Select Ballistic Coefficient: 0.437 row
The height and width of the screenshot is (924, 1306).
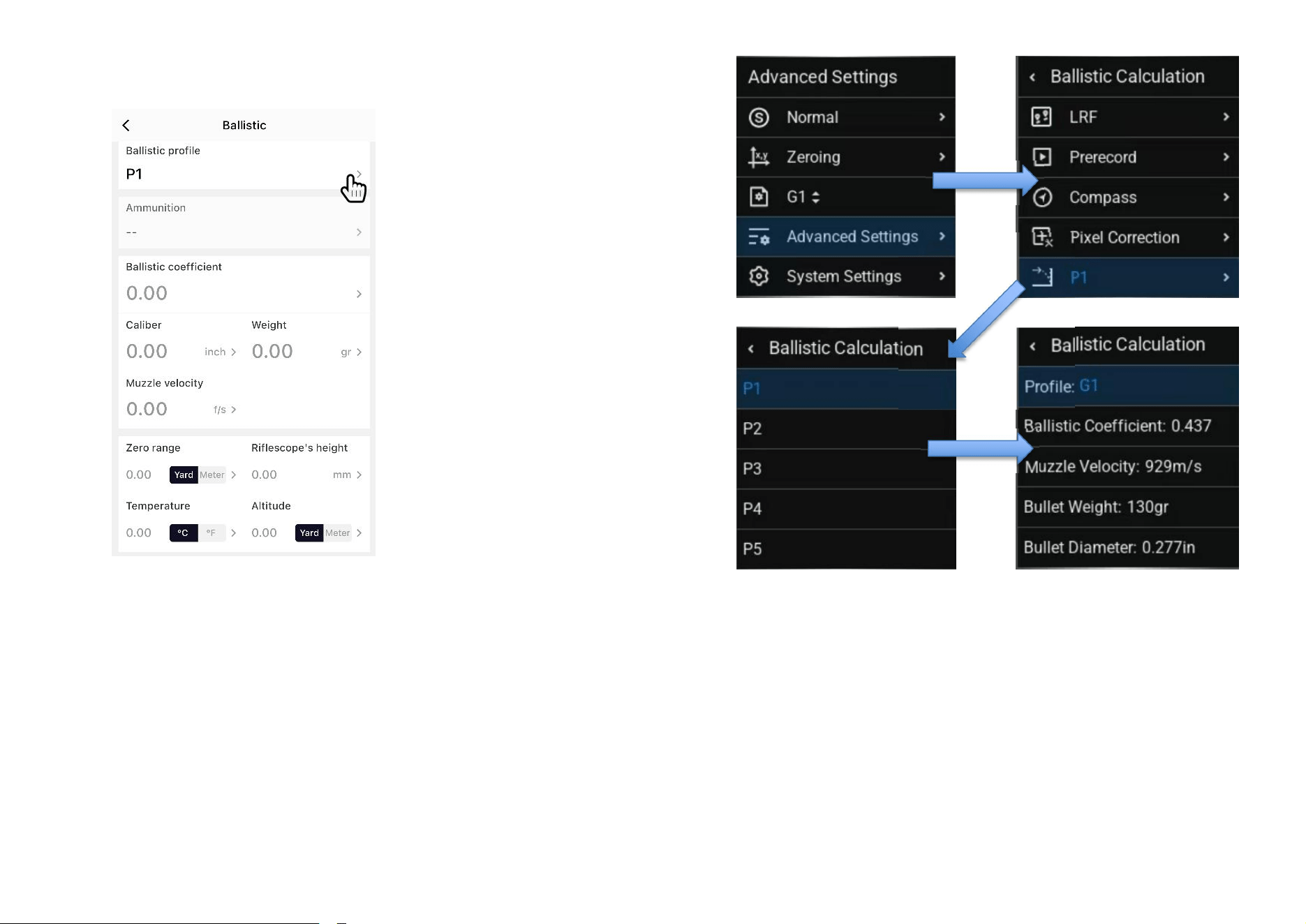[1128, 426]
